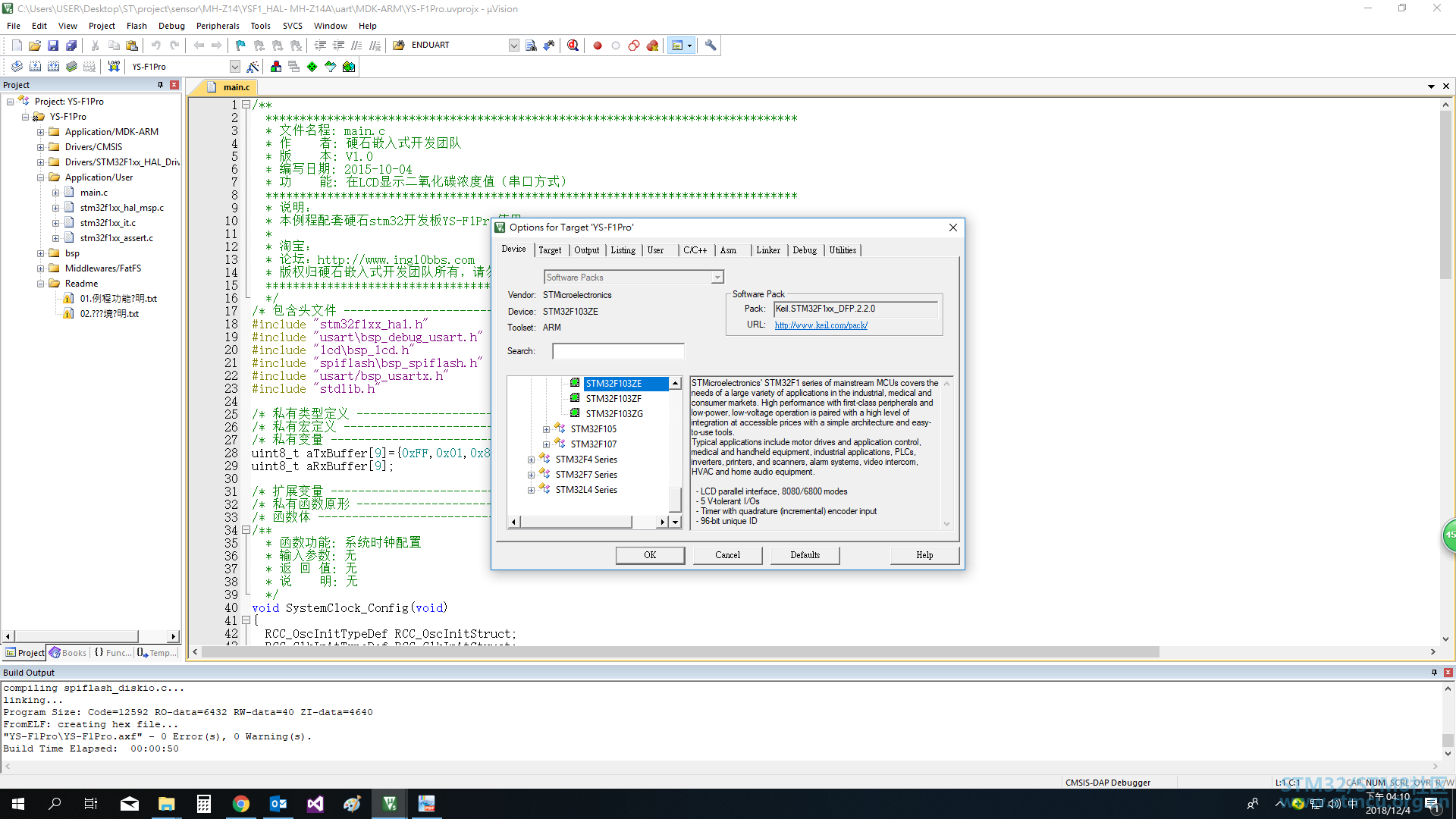Select stm32f1xx_it.c in the project tree
The image size is (1456, 819).
click(x=108, y=223)
